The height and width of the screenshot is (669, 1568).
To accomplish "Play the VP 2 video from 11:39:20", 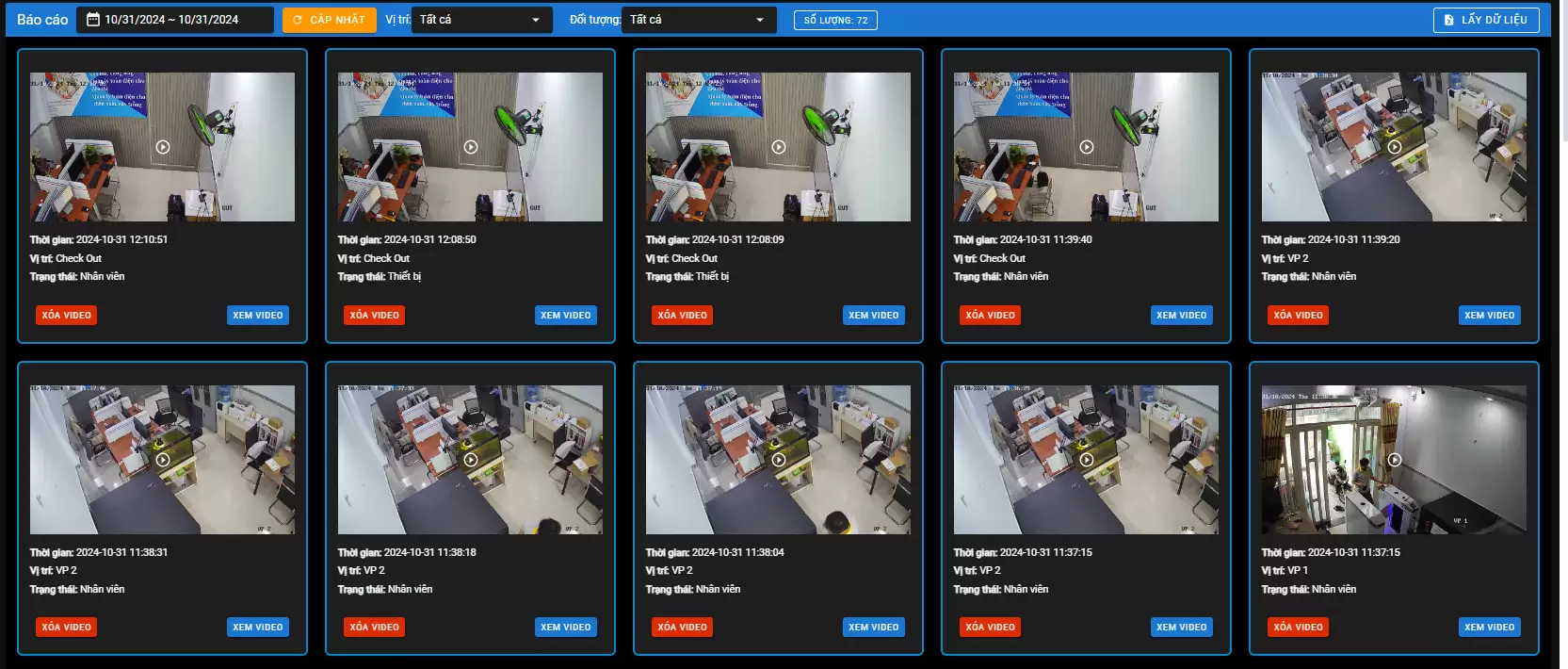I will (x=1395, y=147).
